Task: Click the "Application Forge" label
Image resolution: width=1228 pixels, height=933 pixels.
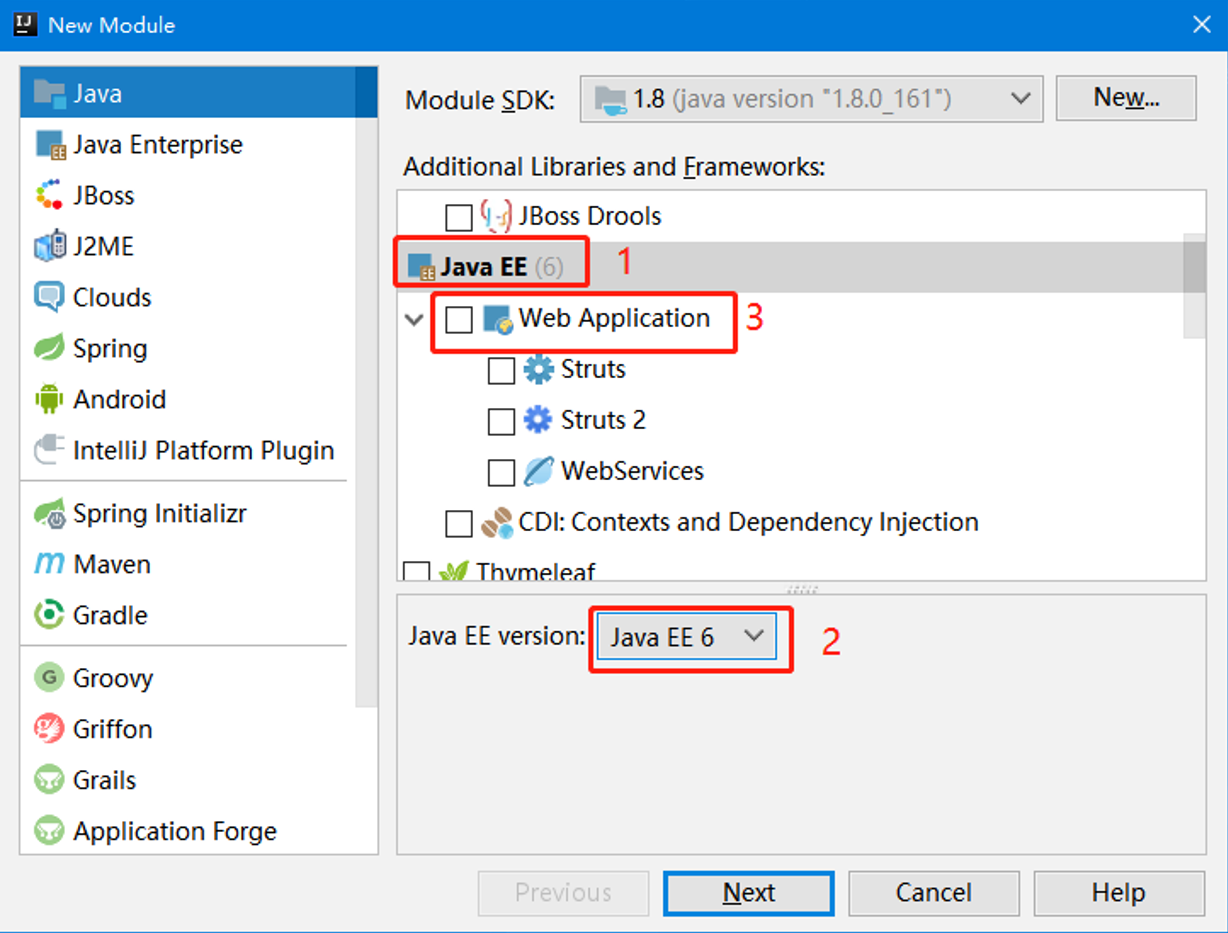Action: 175,831
